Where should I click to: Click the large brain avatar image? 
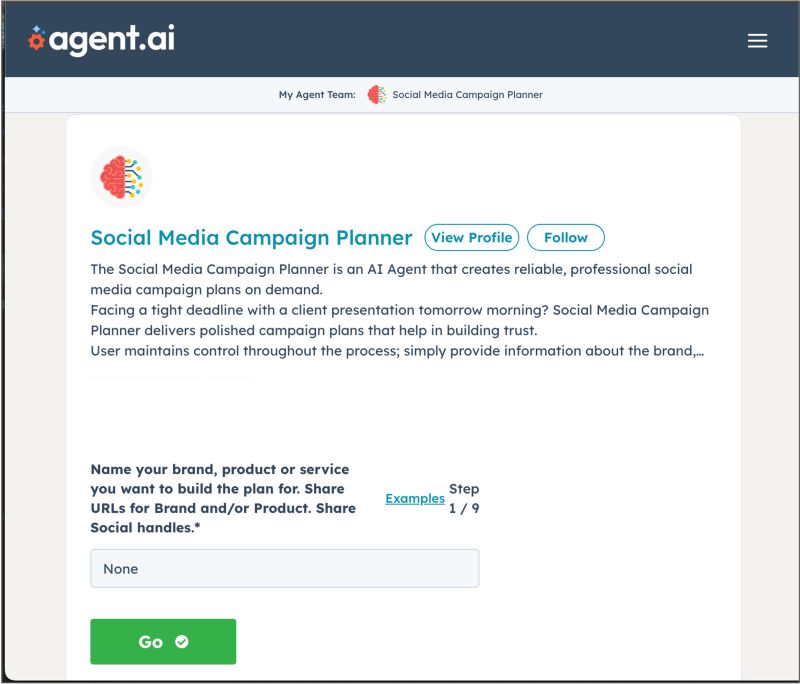pyautogui.click(x=121, y=177)
